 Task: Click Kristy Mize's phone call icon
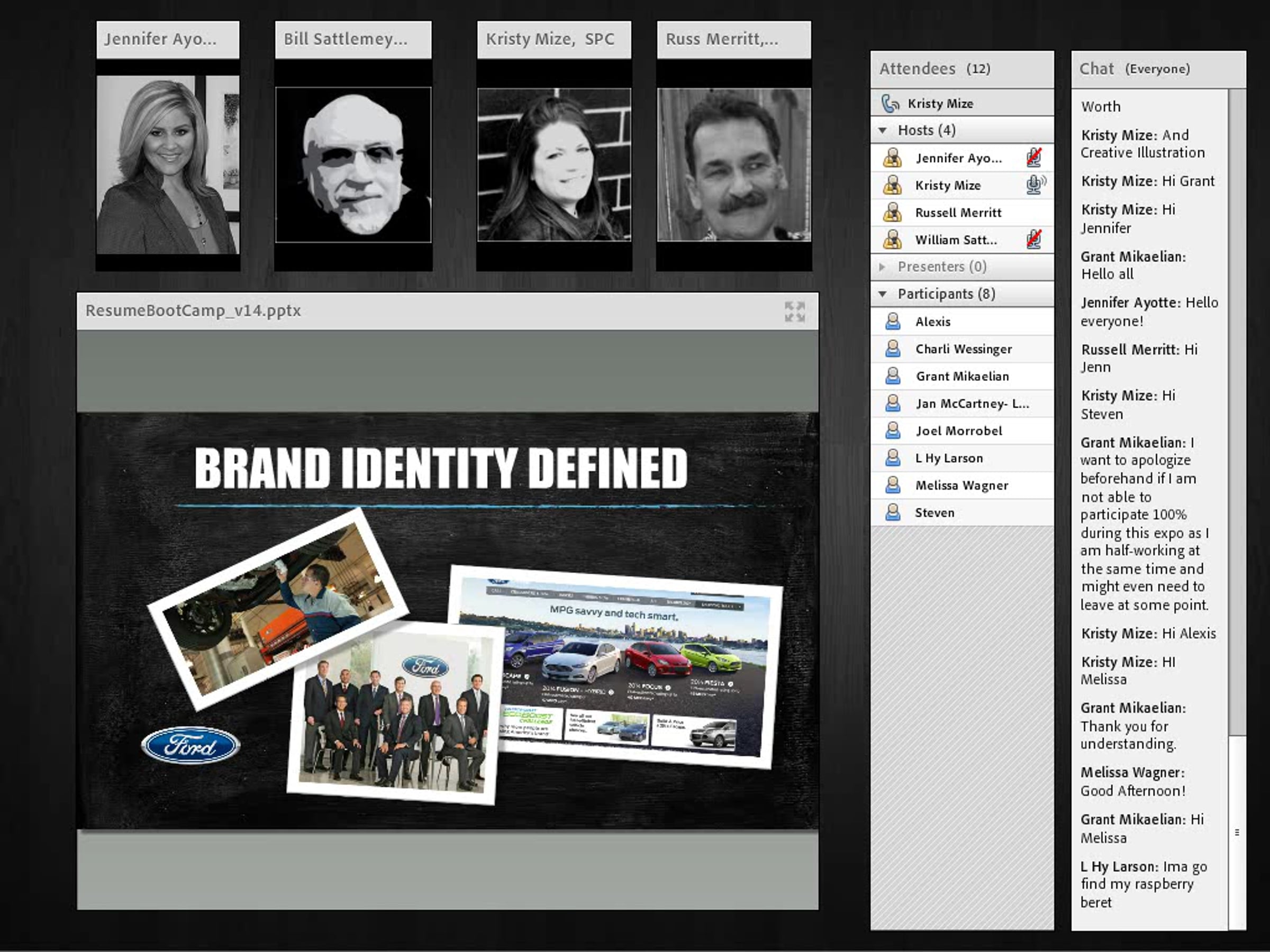tap(890, 103)
